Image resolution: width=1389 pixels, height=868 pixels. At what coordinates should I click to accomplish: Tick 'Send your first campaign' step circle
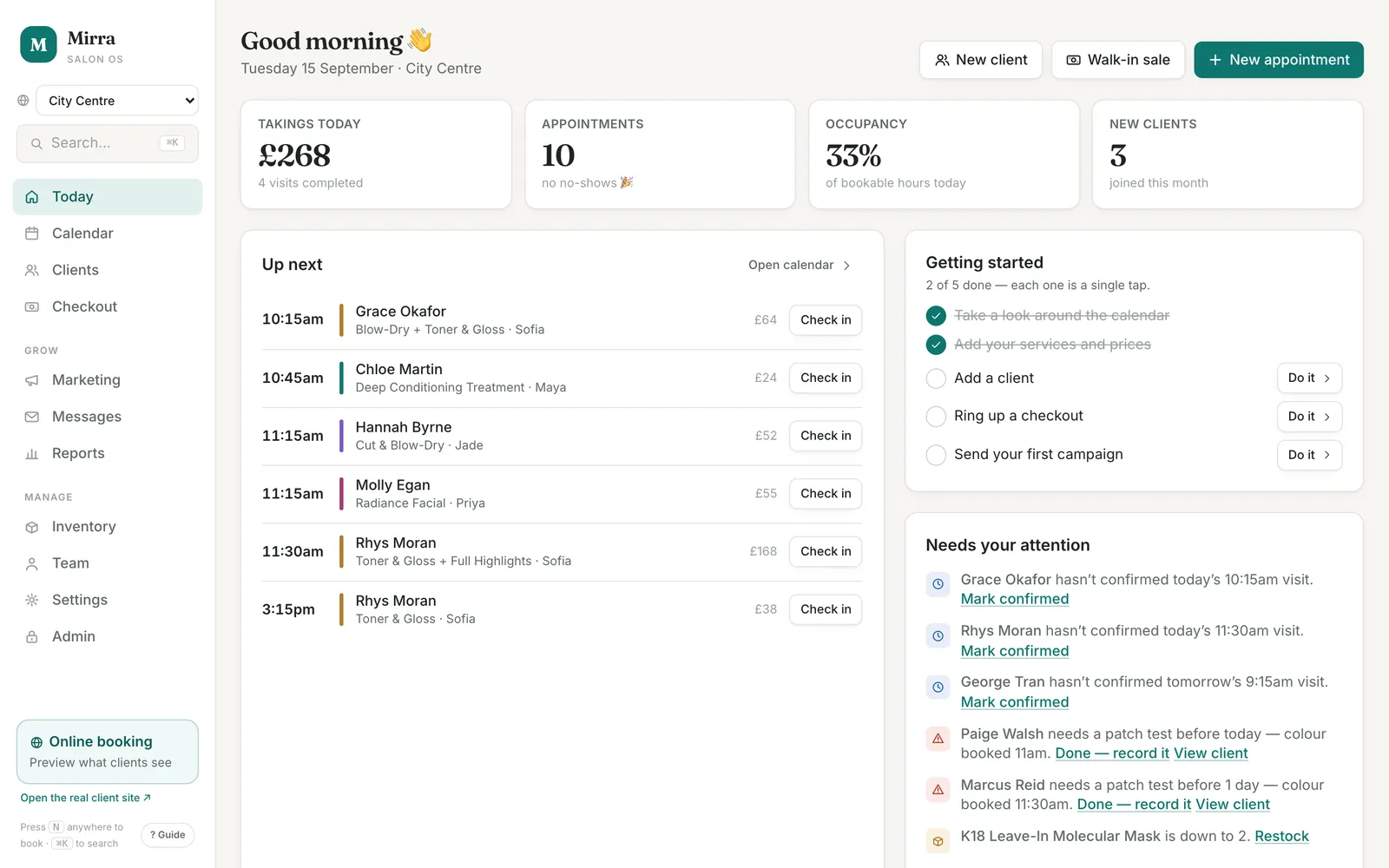click(x=936, y=455)
